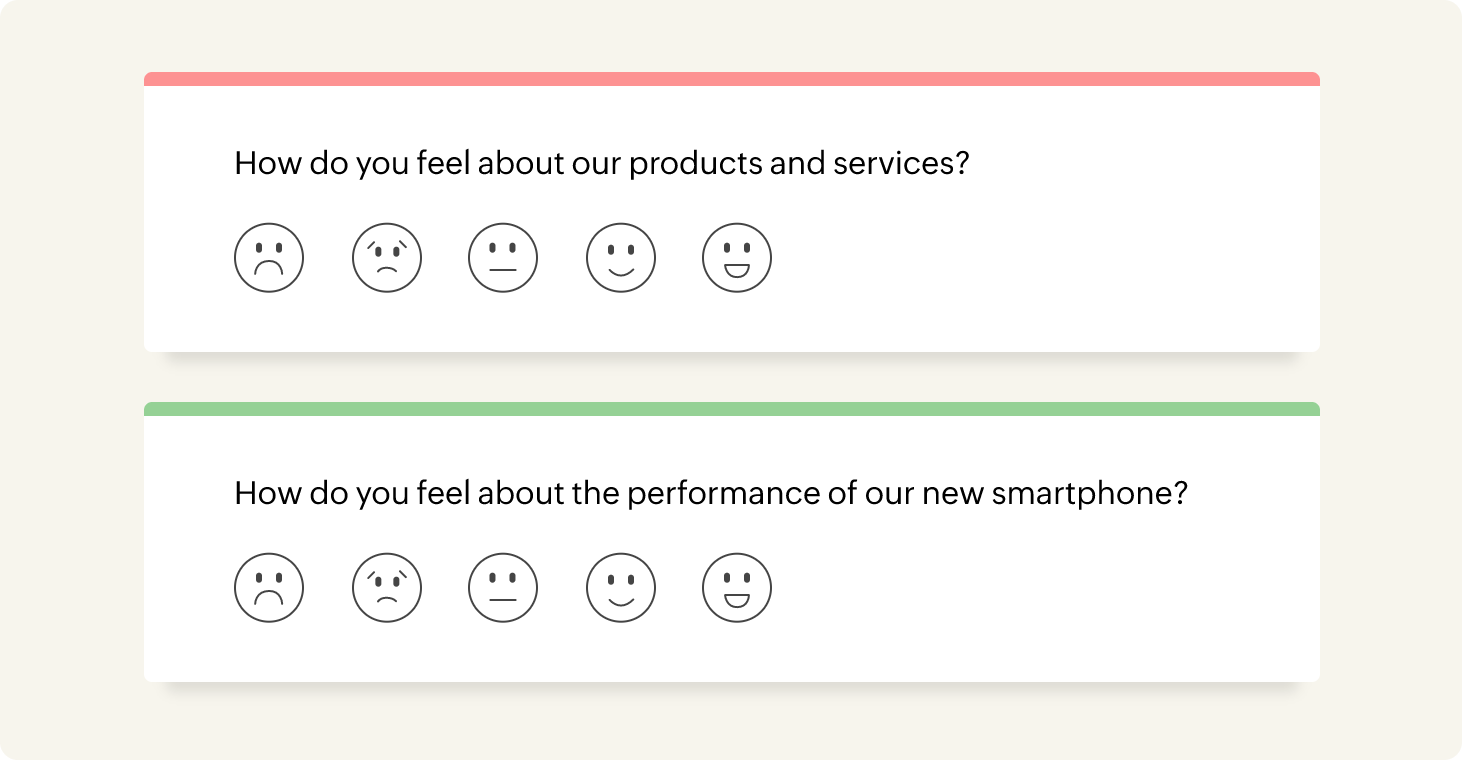The image size is (1462, 760).
Task: Select the smiling face for smartphone performance
Action: [x=621, y=588]
